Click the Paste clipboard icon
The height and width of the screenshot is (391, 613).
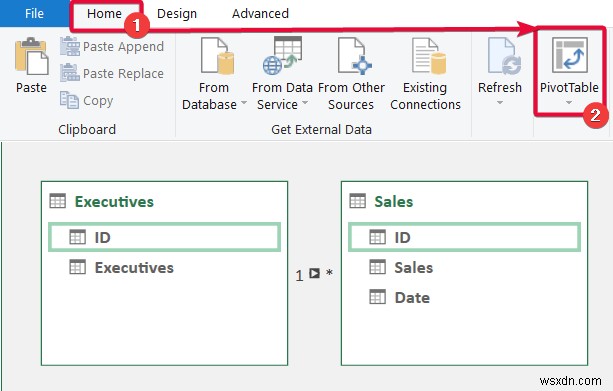point(32,56)
